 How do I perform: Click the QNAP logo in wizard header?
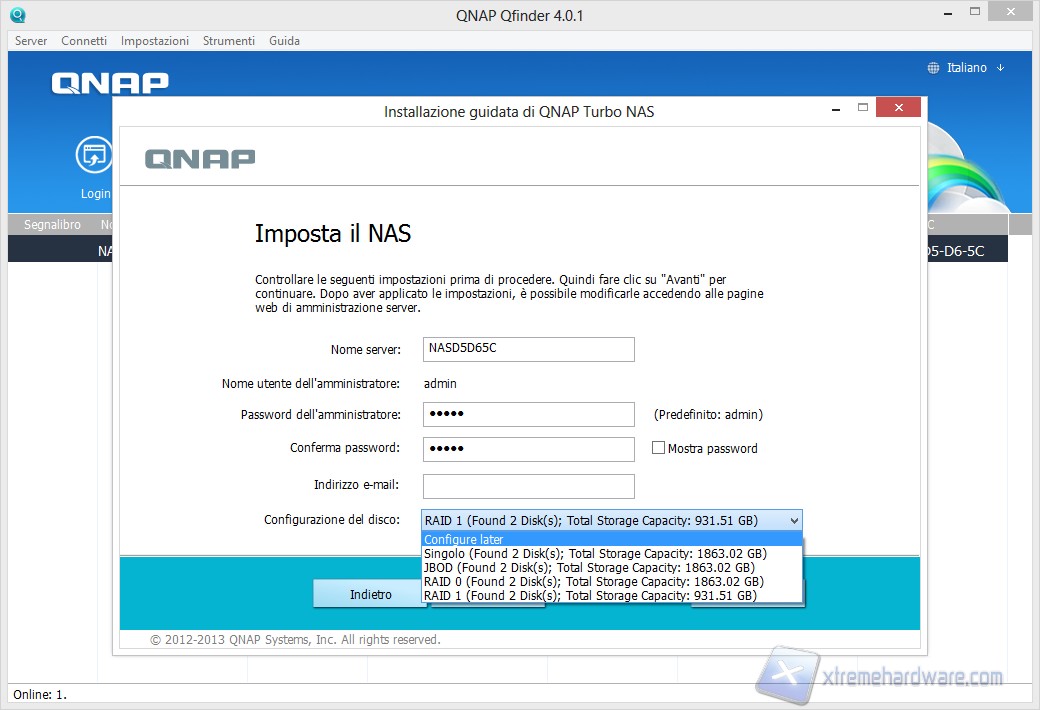tap(200, 159)
